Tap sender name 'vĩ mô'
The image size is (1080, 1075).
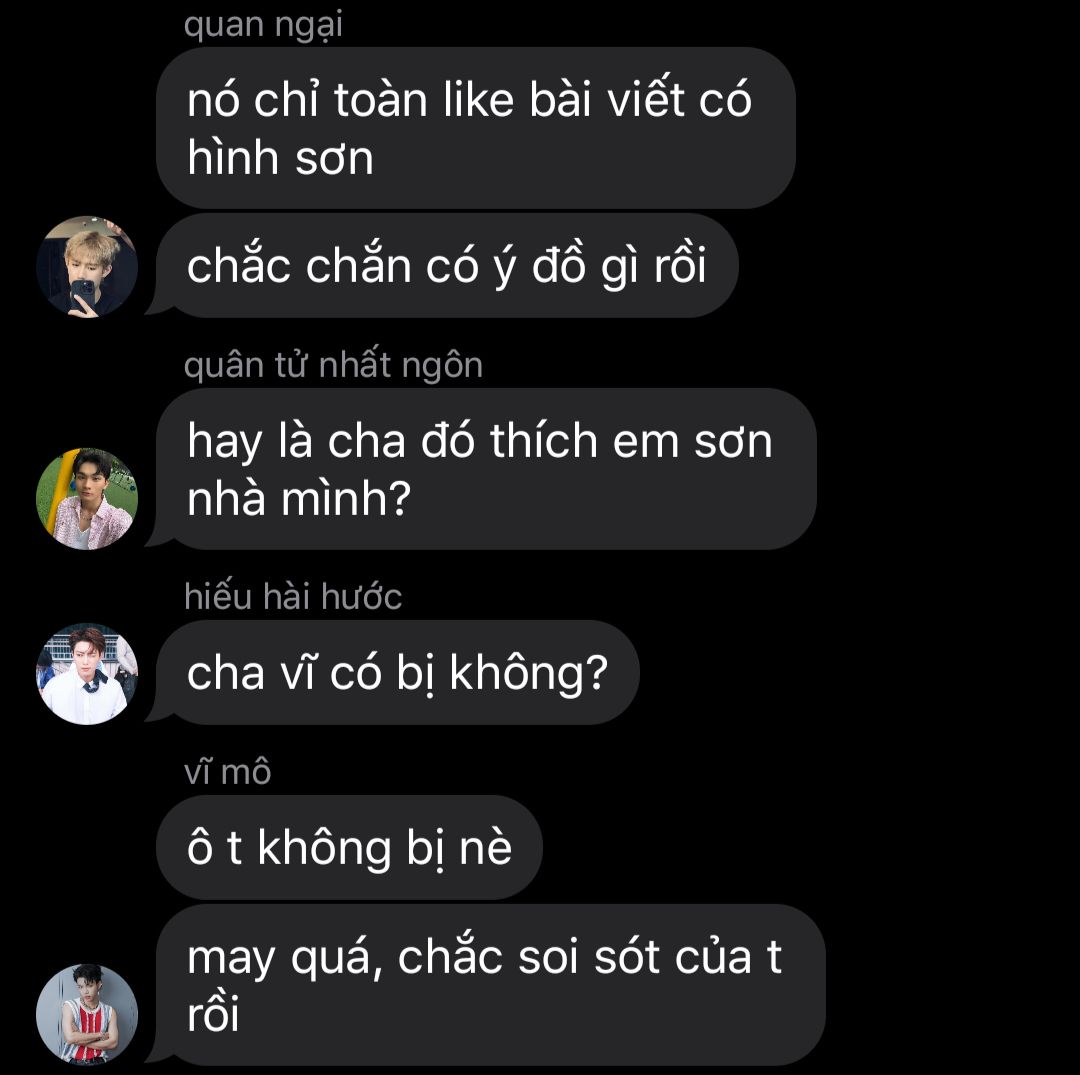click(x=227, y=772)
